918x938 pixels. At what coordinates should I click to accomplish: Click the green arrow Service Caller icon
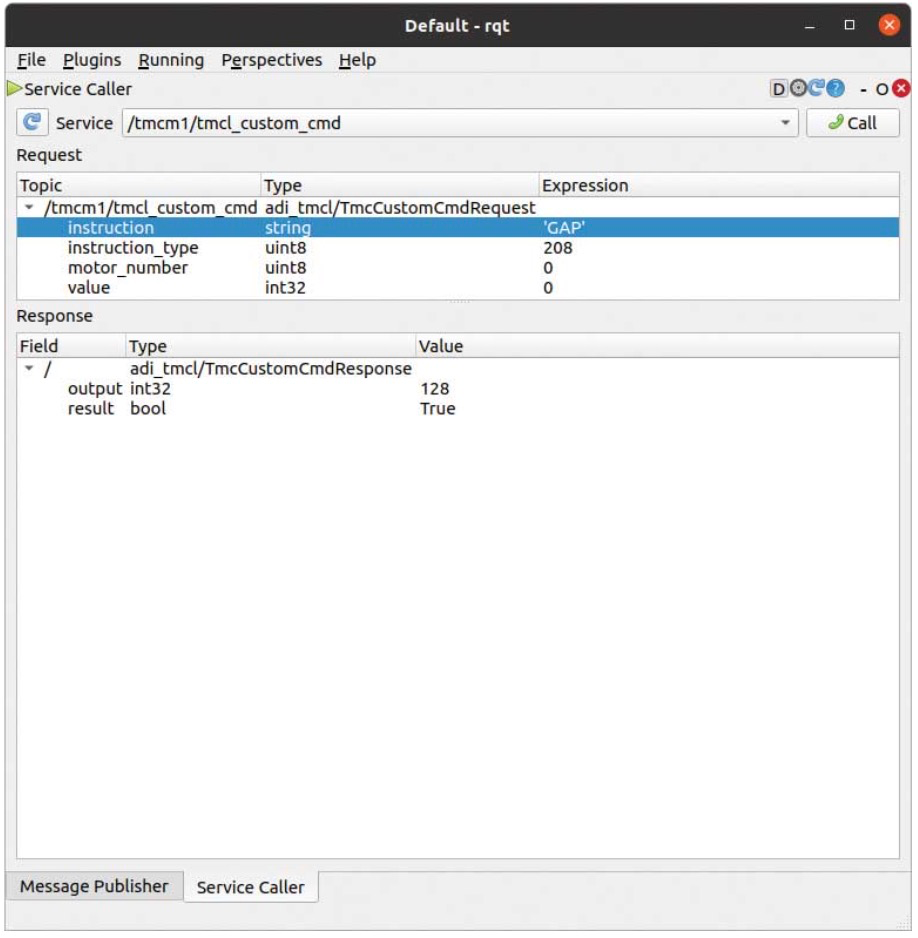point(14,90)
